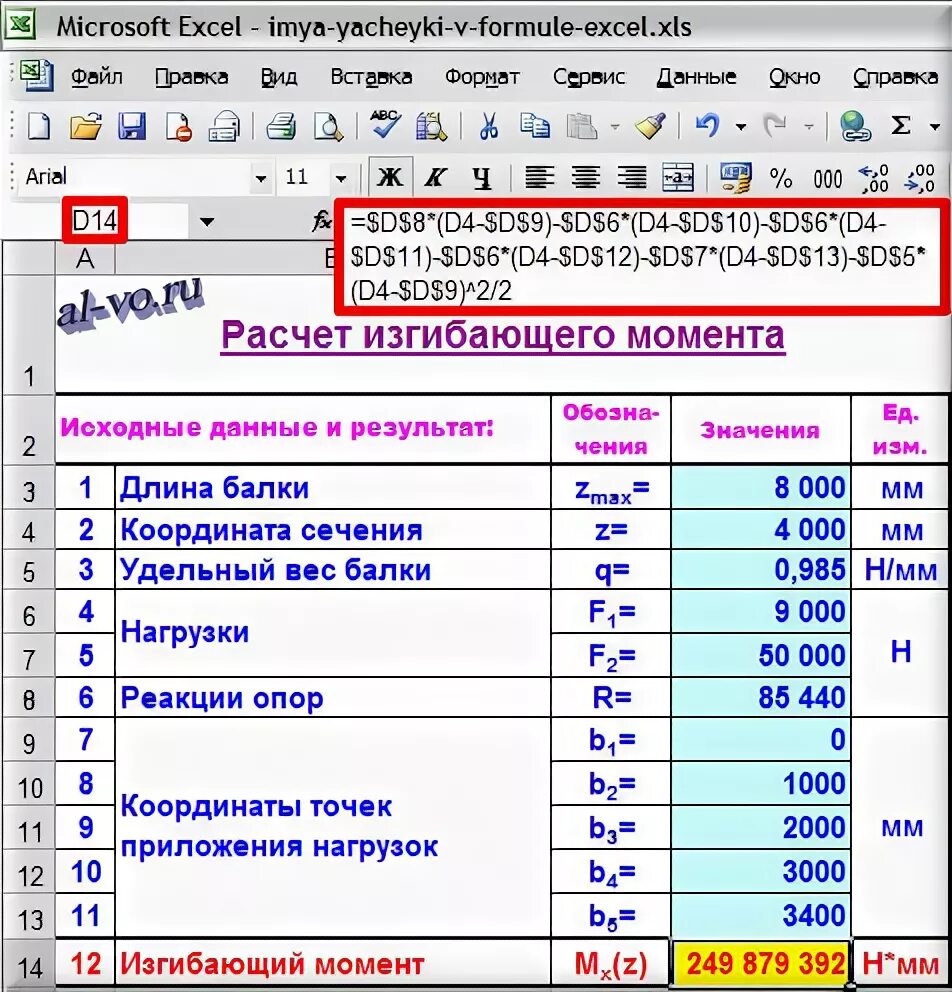
Task: Click the 'Расчет изгибающего момента' title
Action: (x=503, y=335)
